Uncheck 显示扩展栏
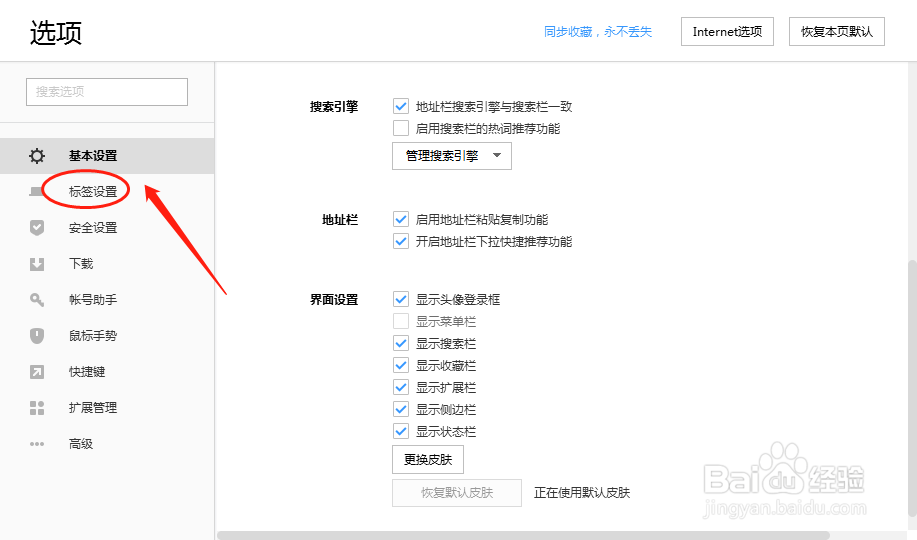Screen dimensions: 917x540 click(401, 387)
